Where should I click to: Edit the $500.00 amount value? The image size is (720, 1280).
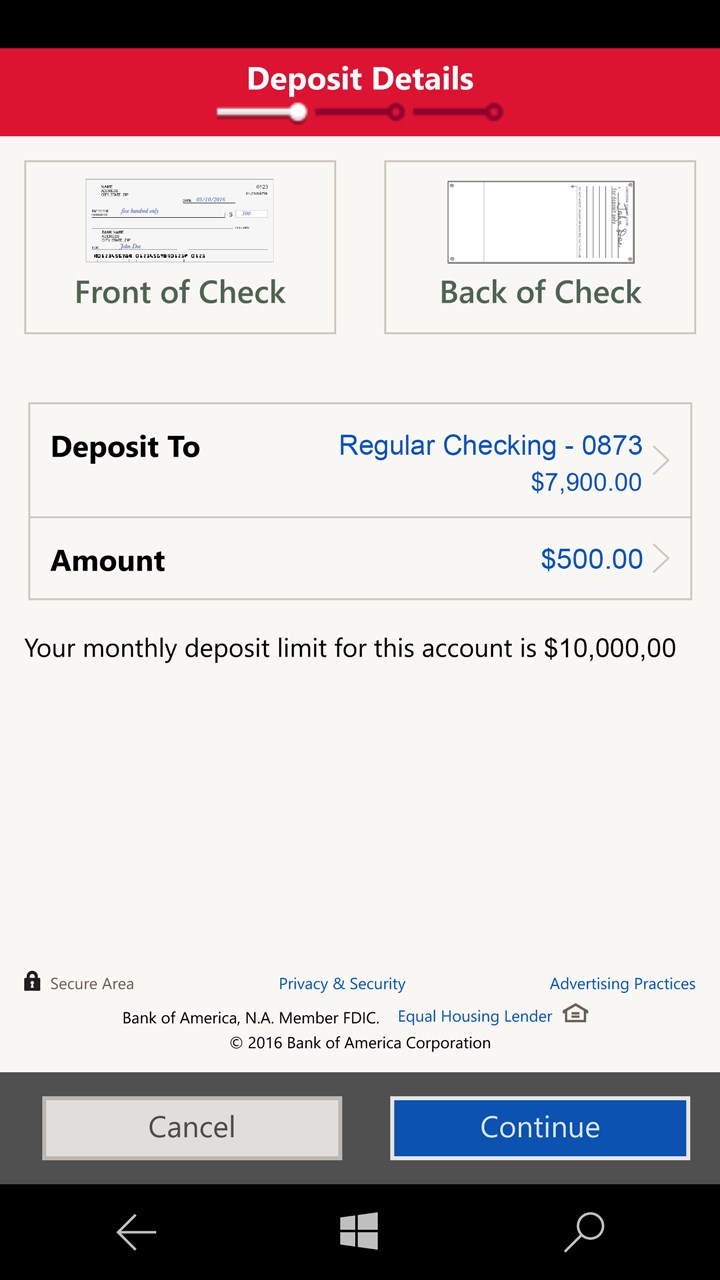coord(591,559)
